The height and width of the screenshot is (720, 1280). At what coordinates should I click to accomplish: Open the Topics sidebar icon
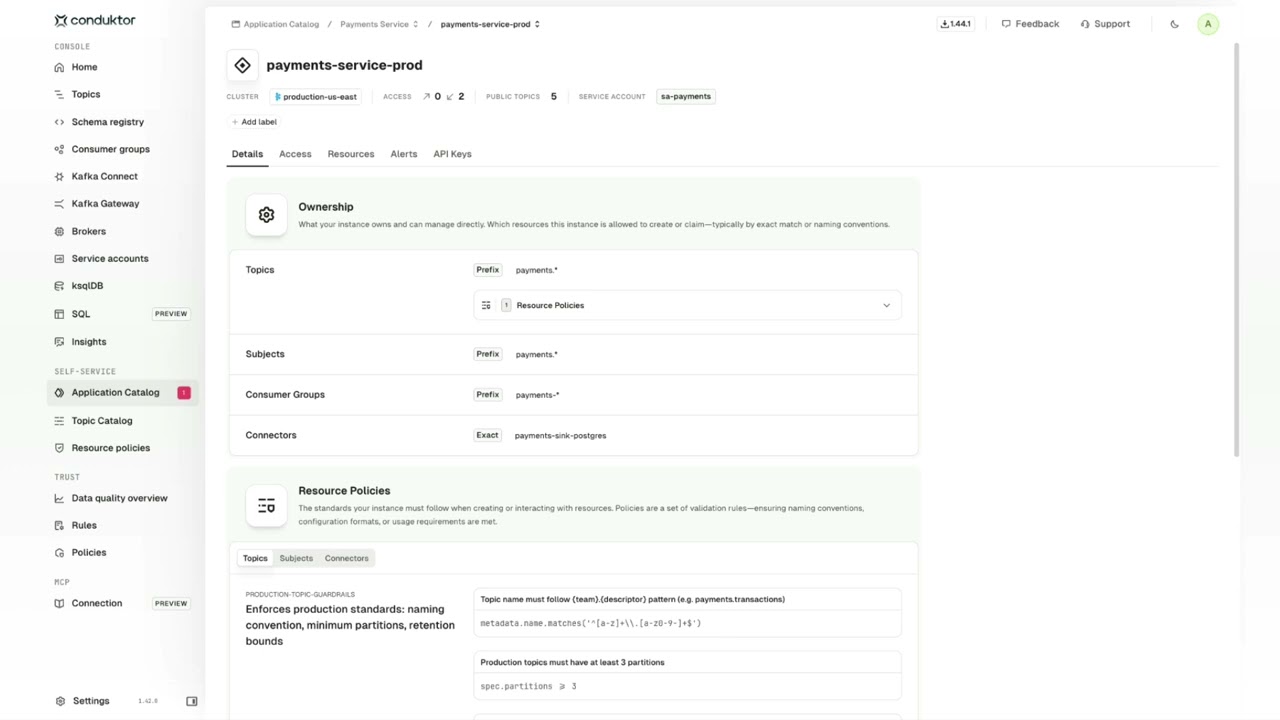(x=60, y=94)
